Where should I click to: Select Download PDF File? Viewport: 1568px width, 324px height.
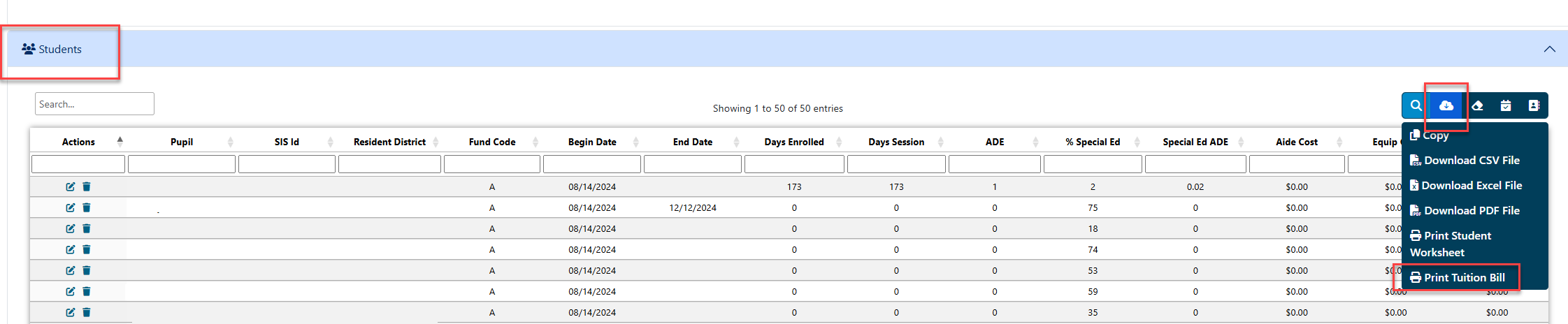pyautogui.click(x=1465, y=211)
